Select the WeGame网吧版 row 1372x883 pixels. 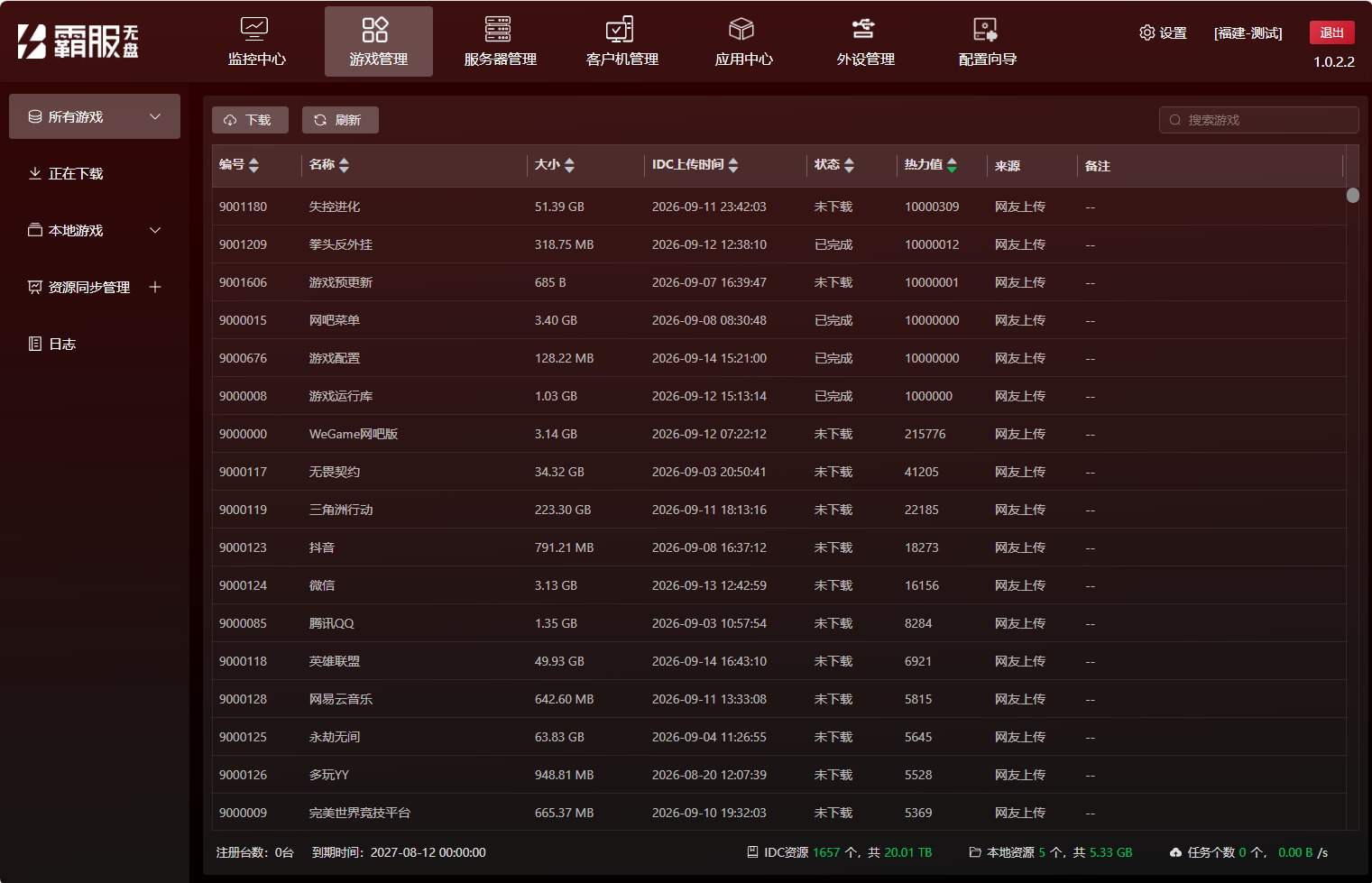pyautogui.click(x=778, y=434)
